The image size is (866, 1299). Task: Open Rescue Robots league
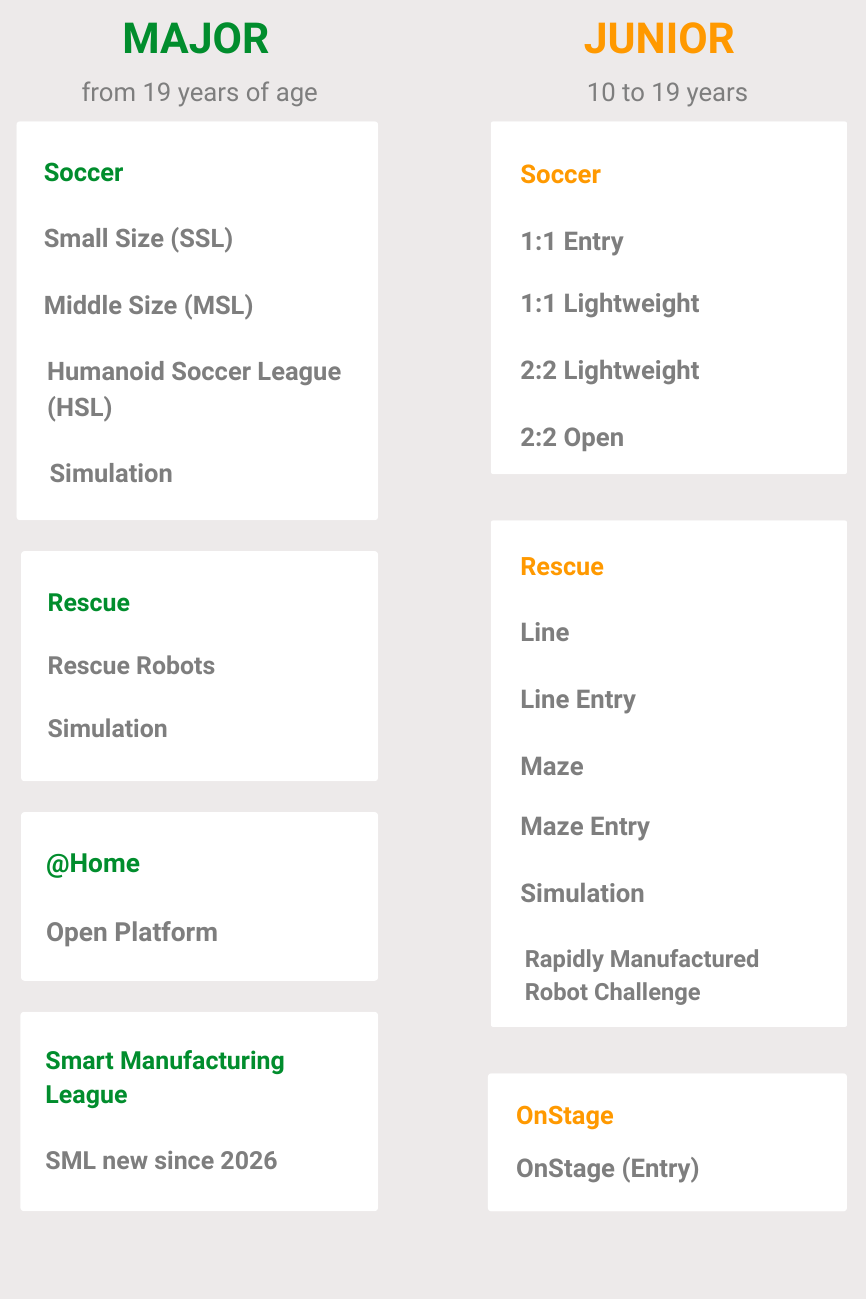pyautogui.click(x=131, y=666)
